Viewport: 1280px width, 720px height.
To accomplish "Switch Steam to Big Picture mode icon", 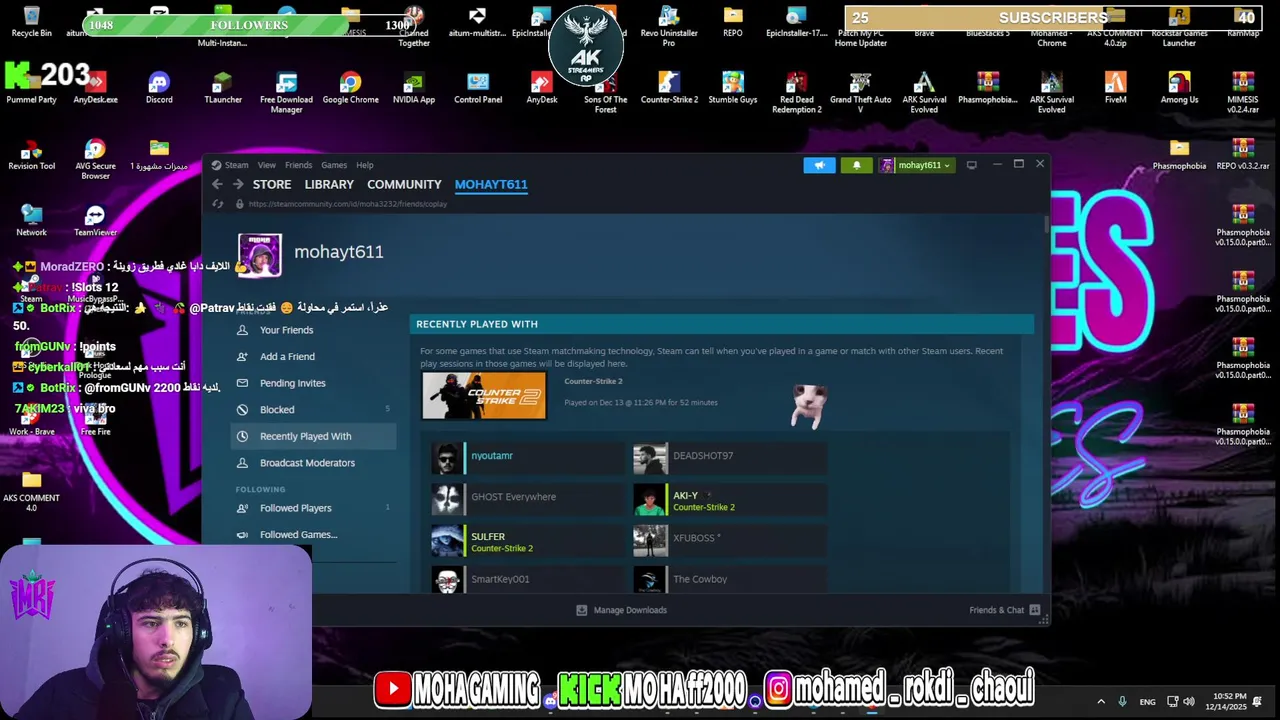I will click(x=971, y=165).
